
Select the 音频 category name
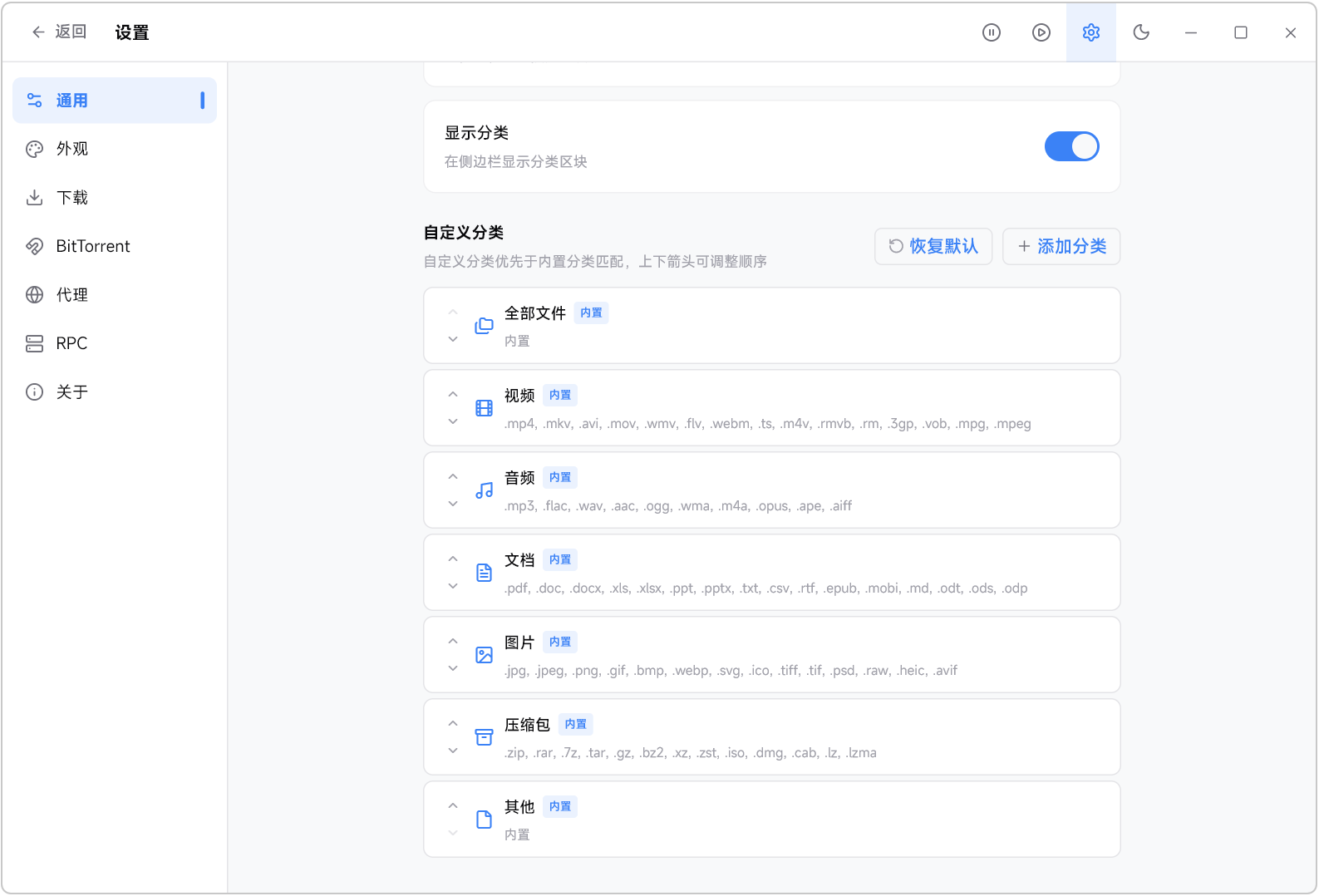tap(519, 478)
